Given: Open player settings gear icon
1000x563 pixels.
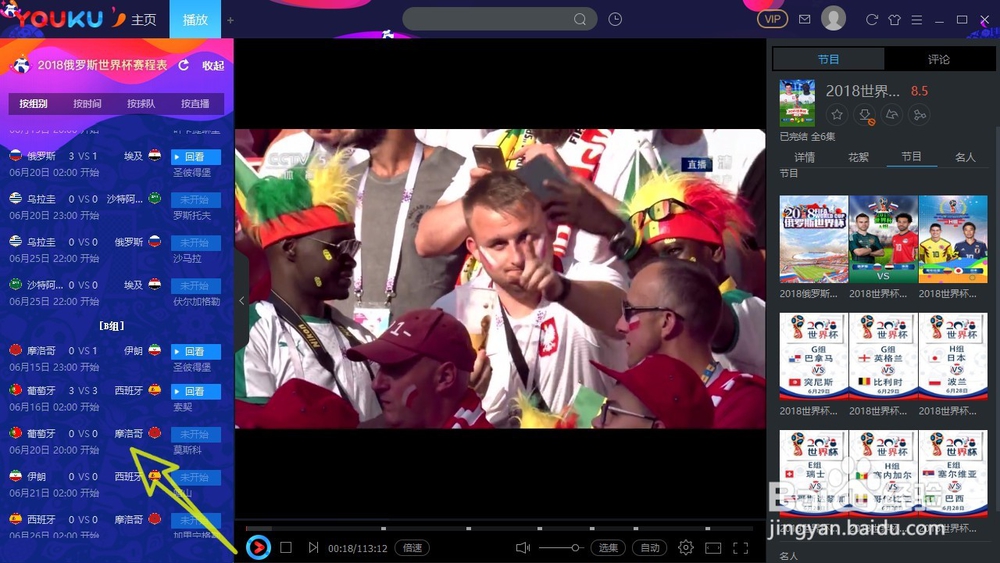Looking at the screenshot, I should (x=686, y=548).
